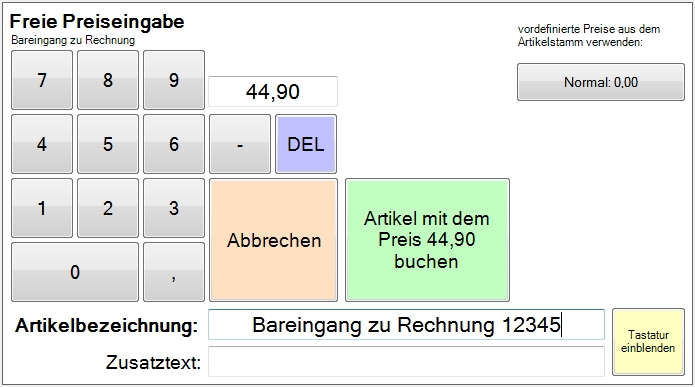695x387 pixels.
Task: Delete last digit with DEL button
Action: pos(306,144)
